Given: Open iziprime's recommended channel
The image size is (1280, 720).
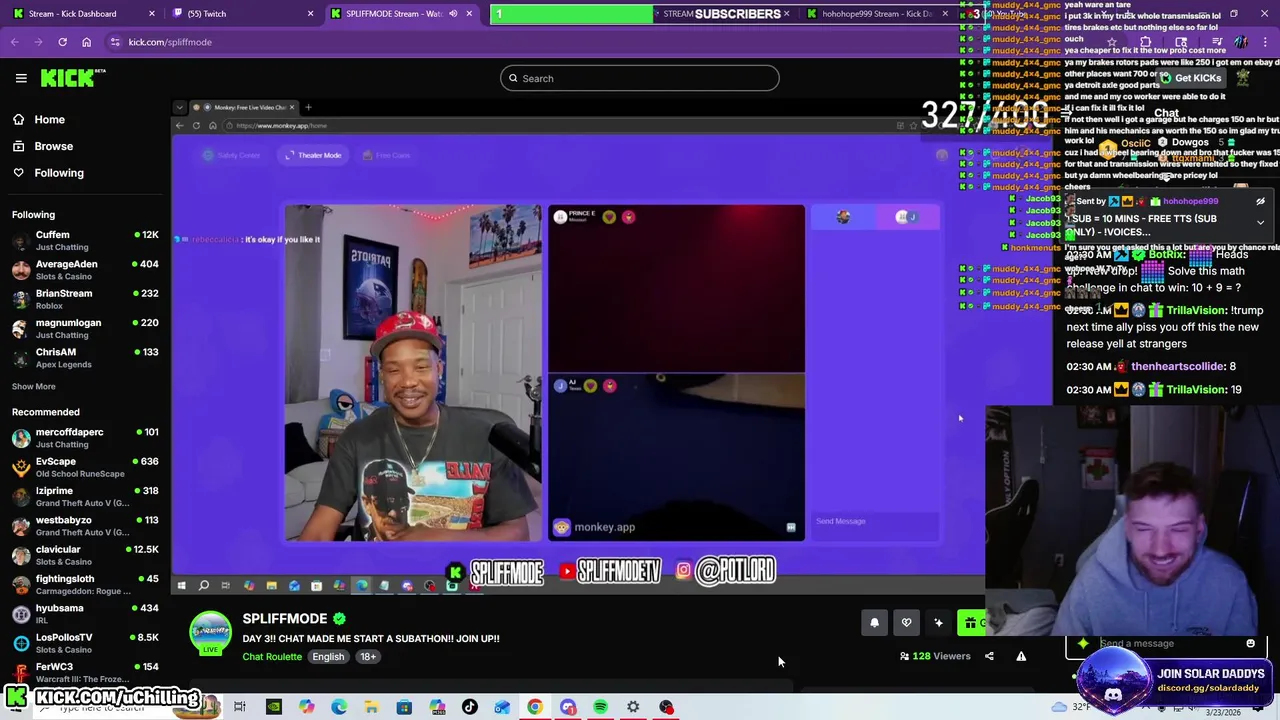Looking at the screenshot, I should (85, 497).
